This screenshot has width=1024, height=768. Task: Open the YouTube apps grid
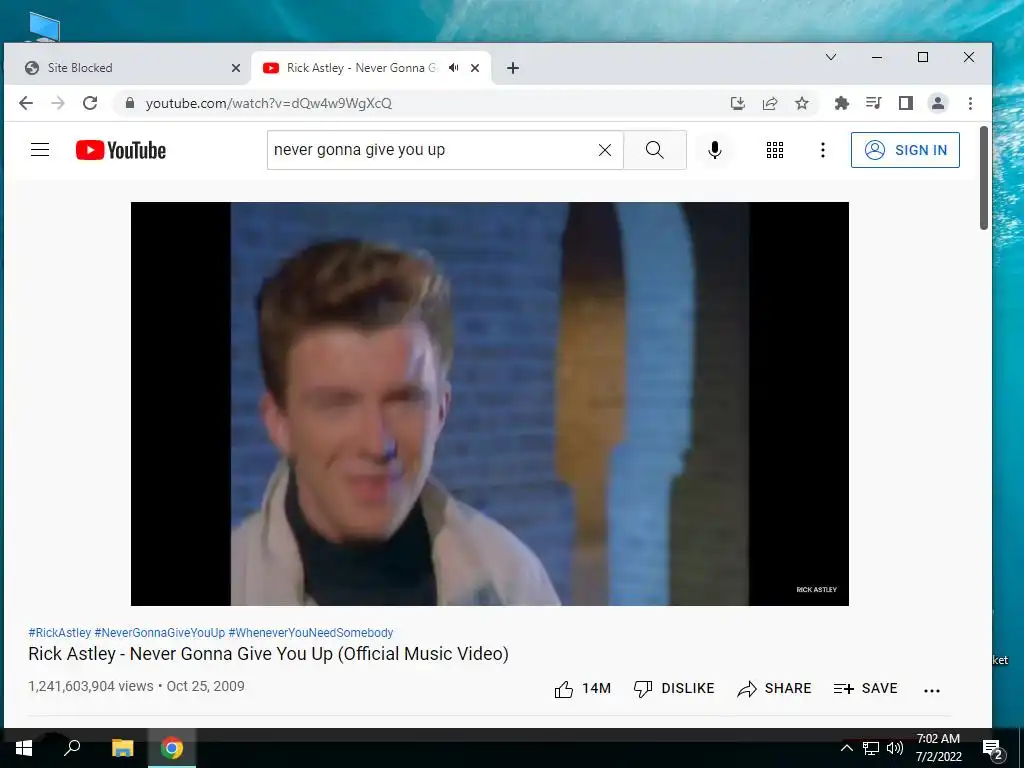[775, 150]
